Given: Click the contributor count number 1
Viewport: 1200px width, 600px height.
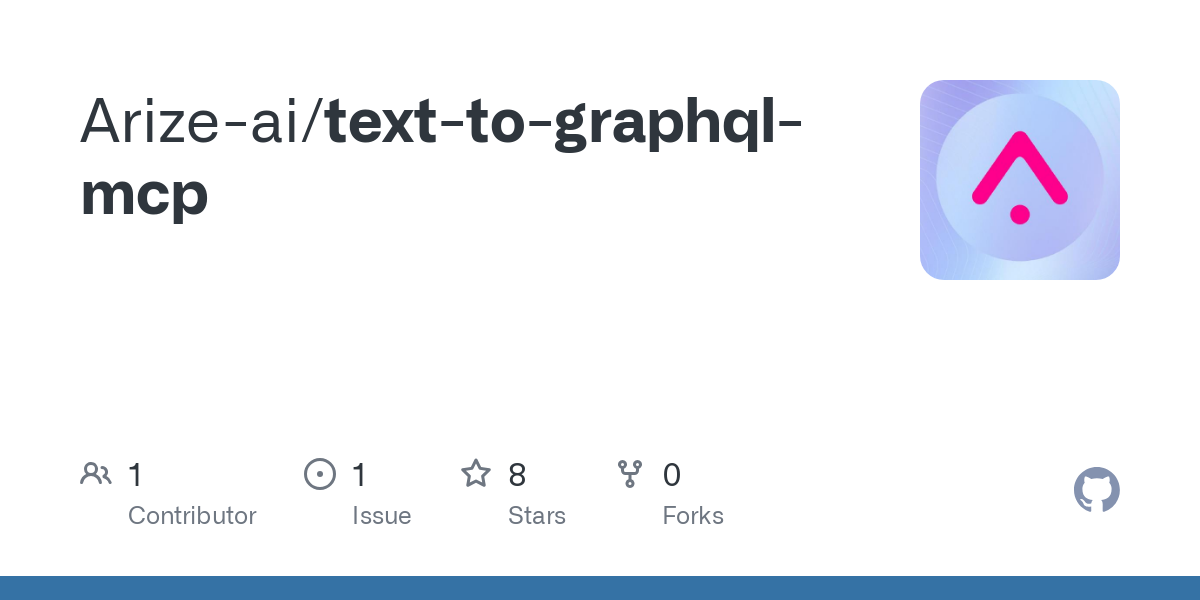Looking at the screenshot, I should tap(135, 475).
